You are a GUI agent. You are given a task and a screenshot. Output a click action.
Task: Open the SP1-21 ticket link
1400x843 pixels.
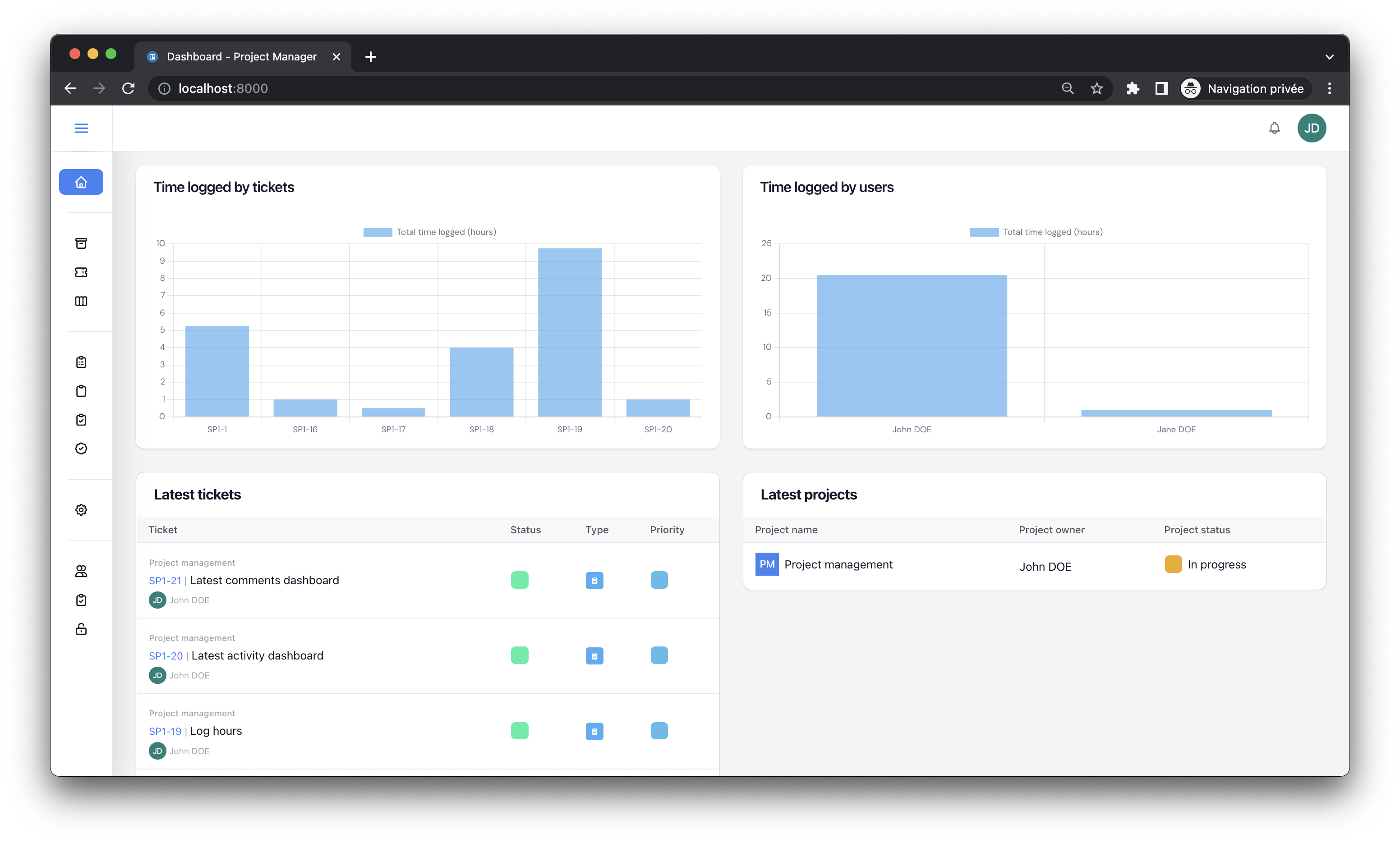click(x=165, y=581)
